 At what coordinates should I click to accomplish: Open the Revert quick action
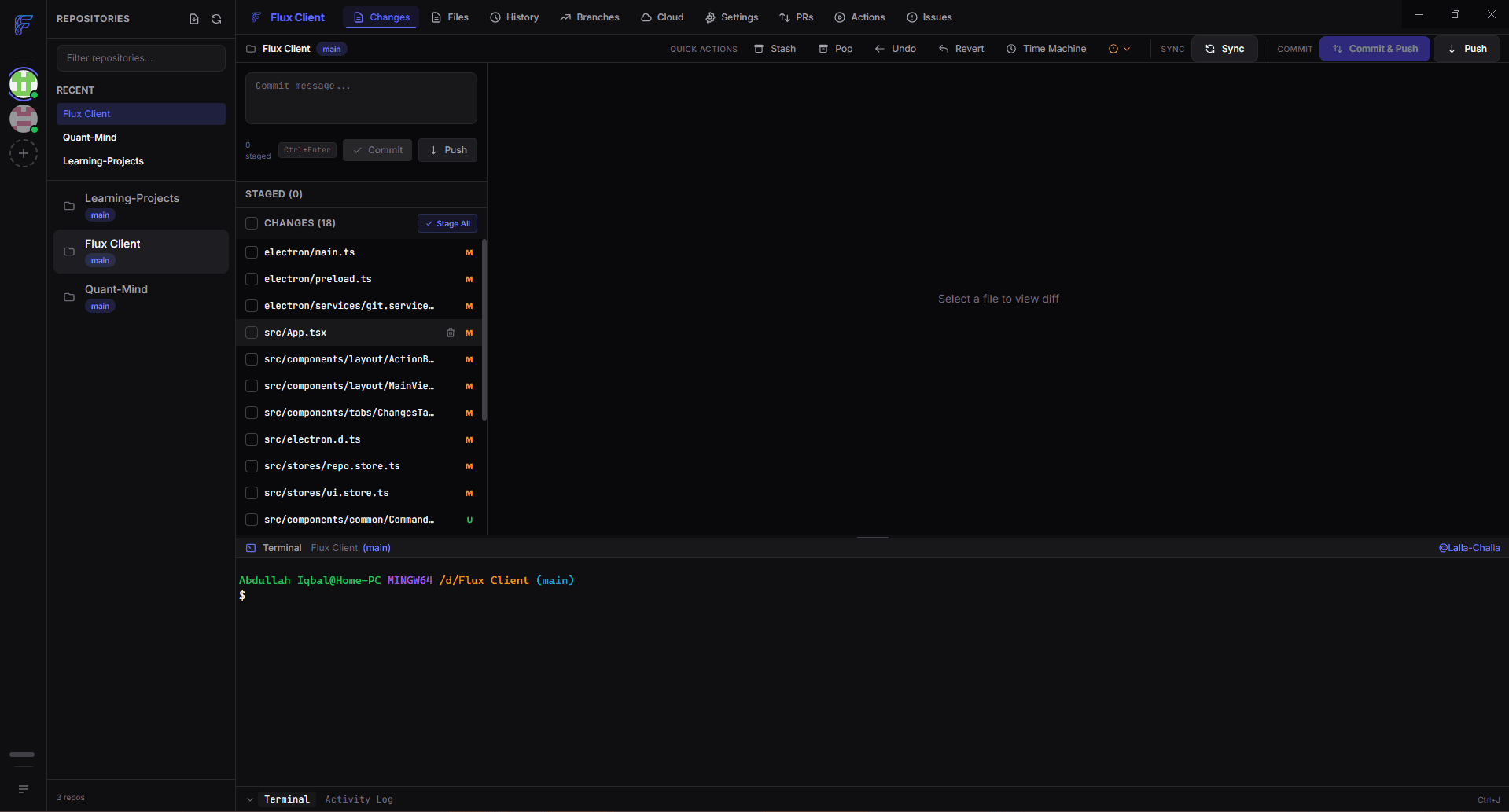pos(961,48)
